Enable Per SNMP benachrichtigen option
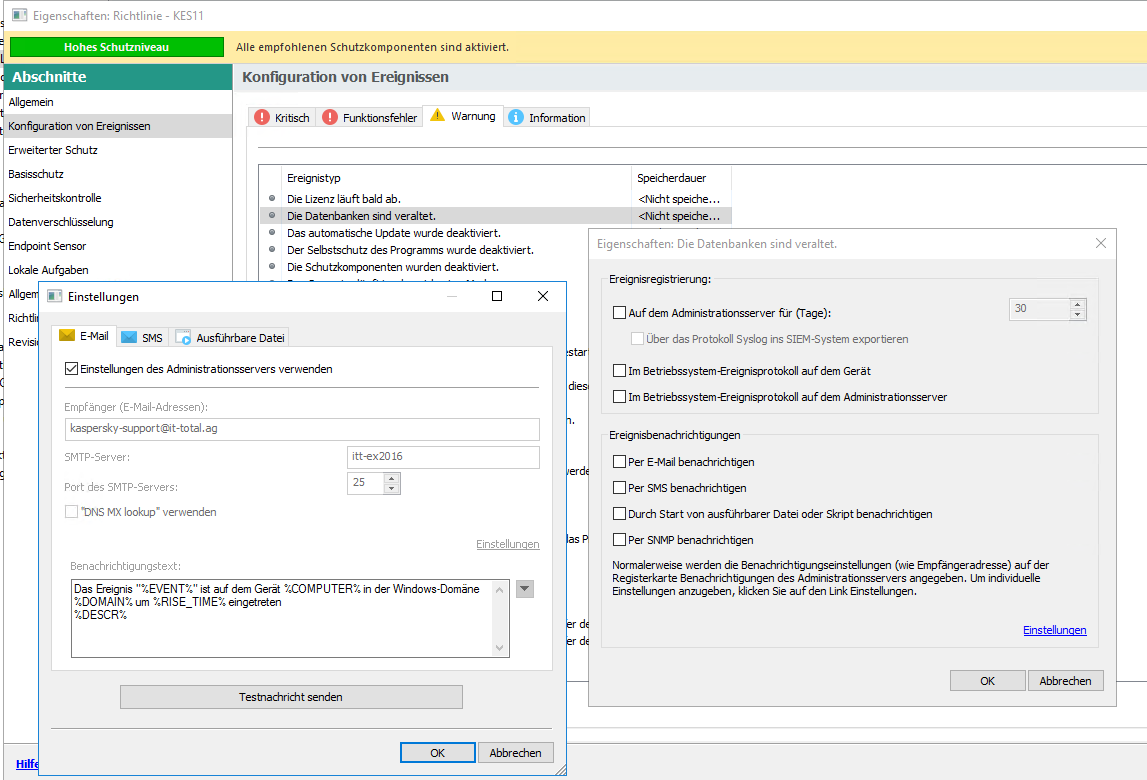 click(x=620, y=540)
